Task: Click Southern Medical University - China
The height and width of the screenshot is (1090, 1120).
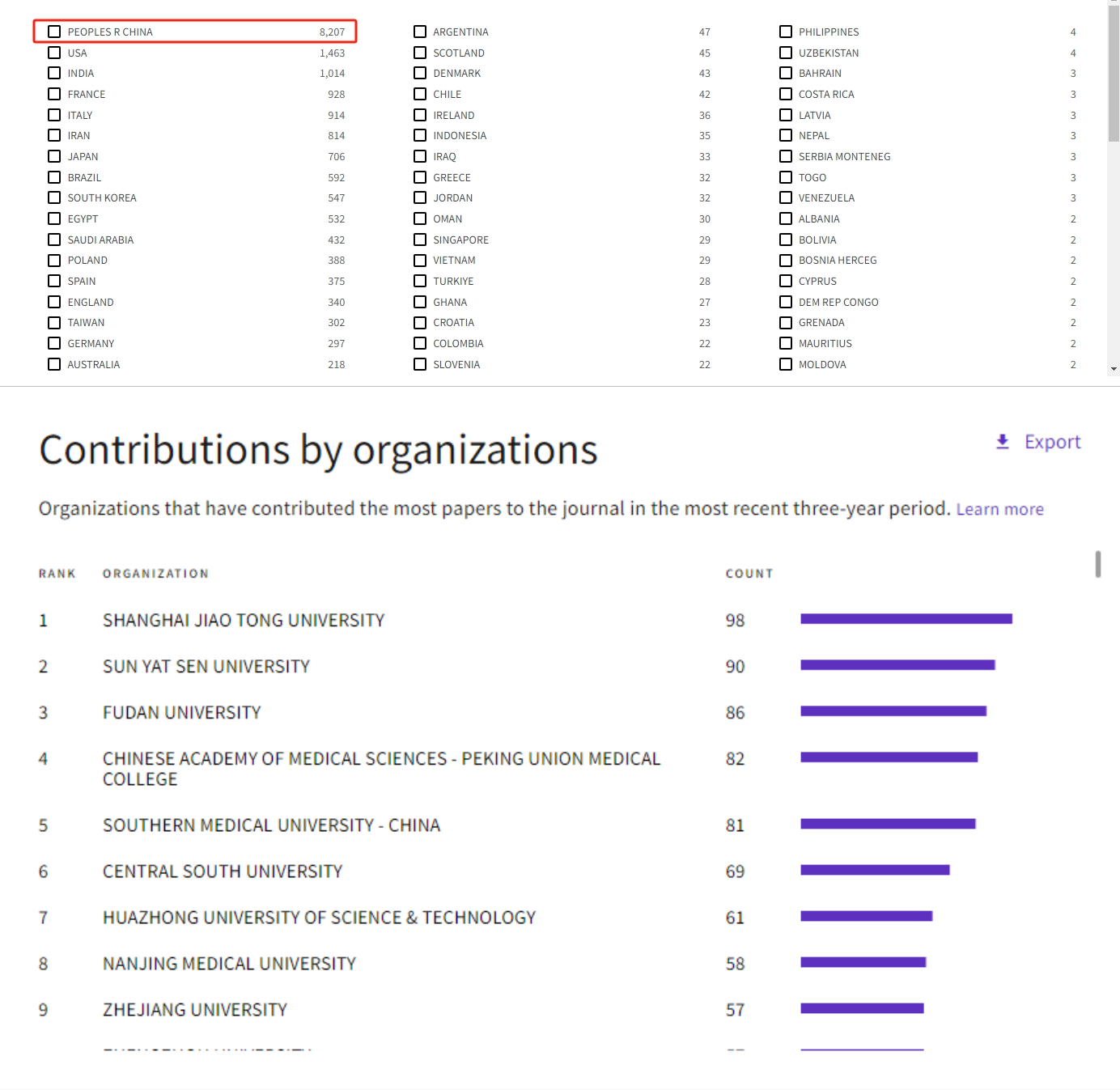Action: click(272, 825)
